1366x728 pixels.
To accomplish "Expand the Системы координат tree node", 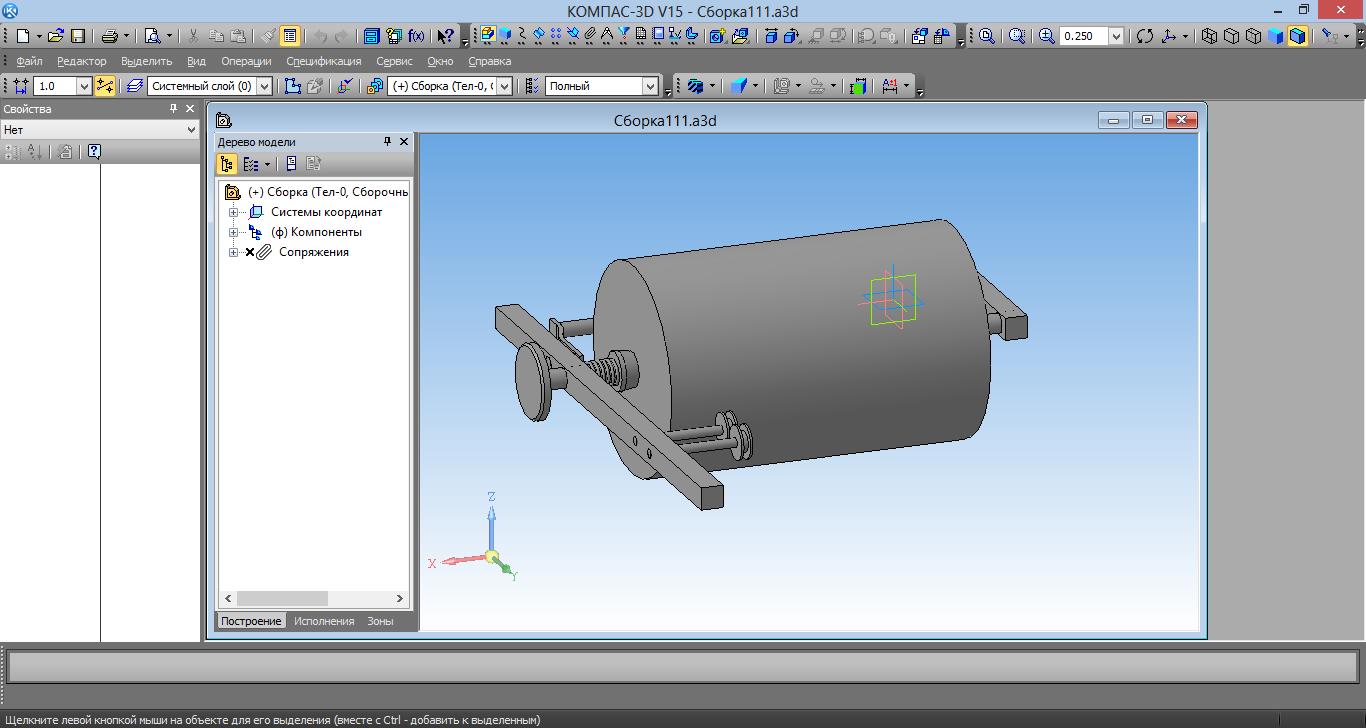I will (x=233, y=212).
